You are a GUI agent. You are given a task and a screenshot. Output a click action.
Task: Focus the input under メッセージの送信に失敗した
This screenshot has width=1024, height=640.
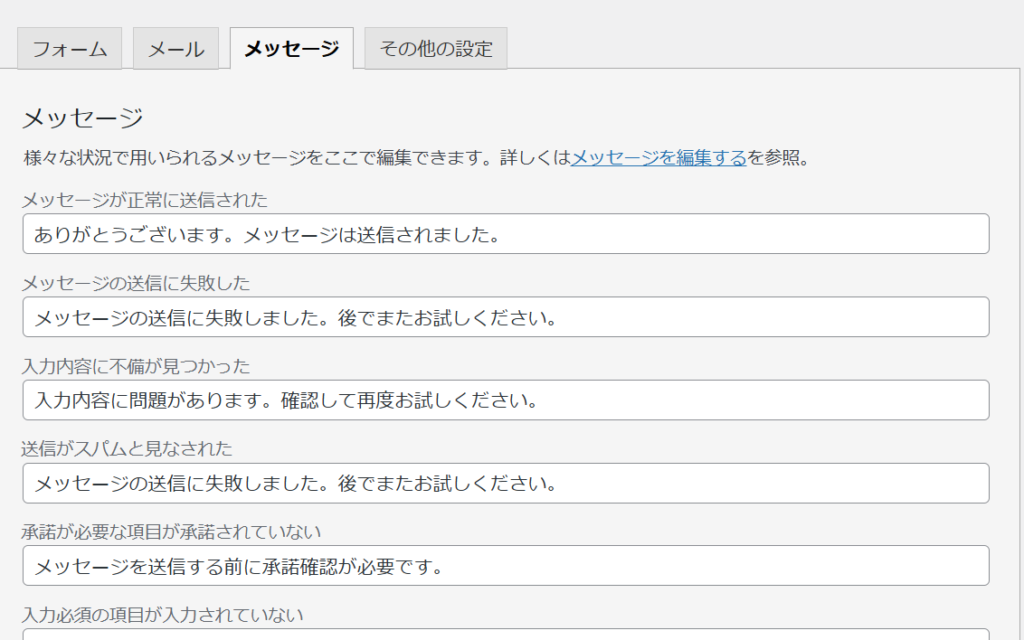tap(505, 317)
